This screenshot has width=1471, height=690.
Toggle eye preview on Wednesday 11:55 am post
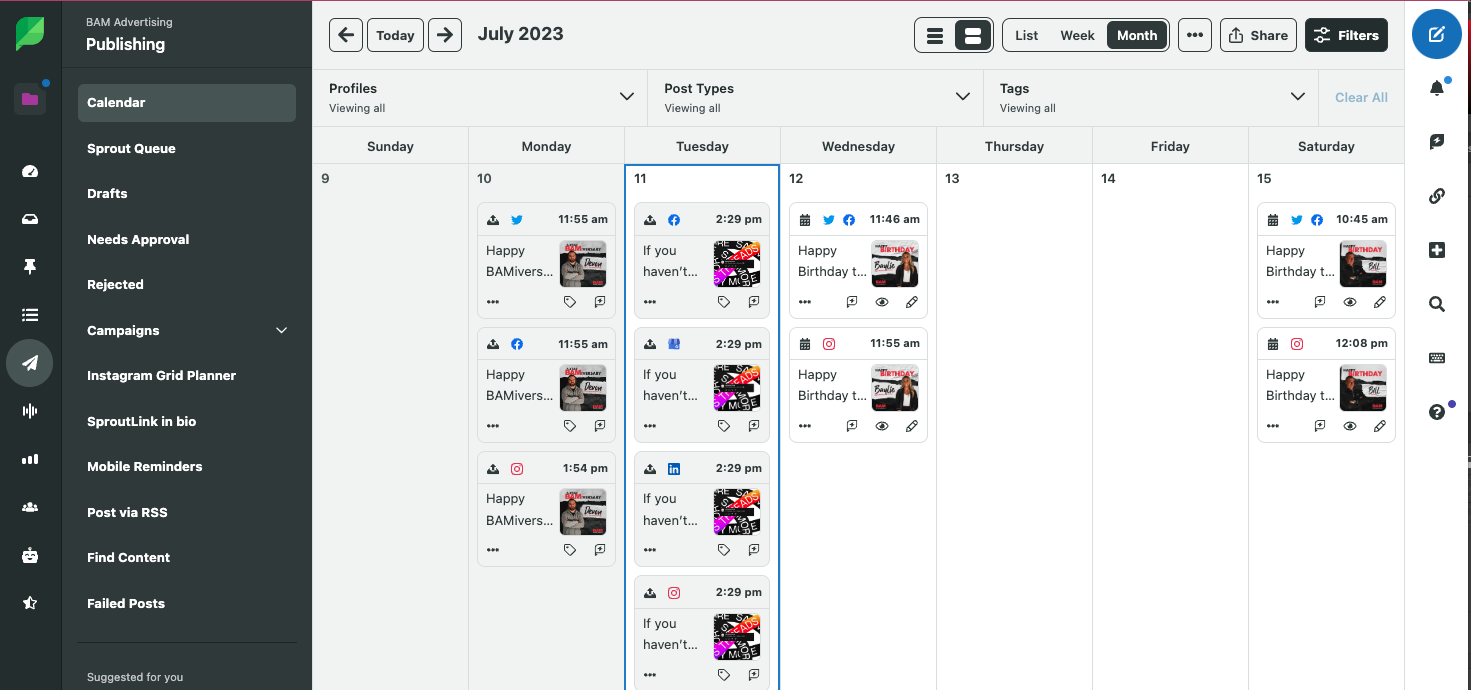point(882,425)
